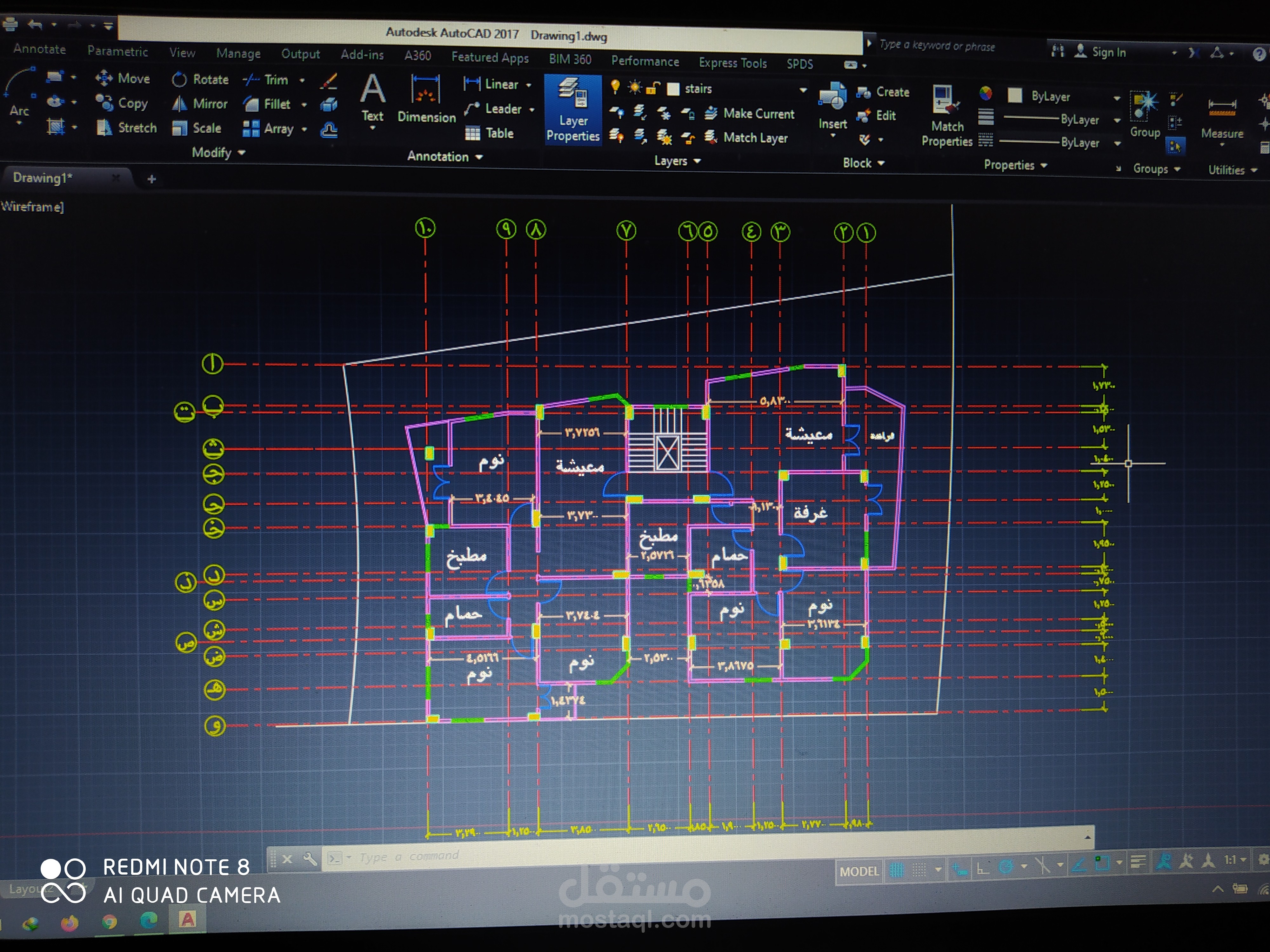Expand the Layers panel
This screenshot has height=952, width=1270.
tap(678, 161)
